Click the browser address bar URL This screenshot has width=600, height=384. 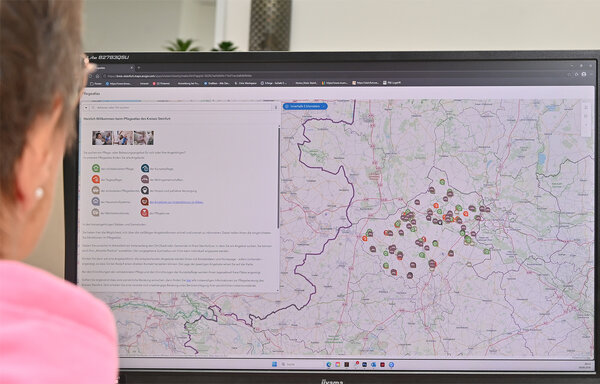click(180, 76)
